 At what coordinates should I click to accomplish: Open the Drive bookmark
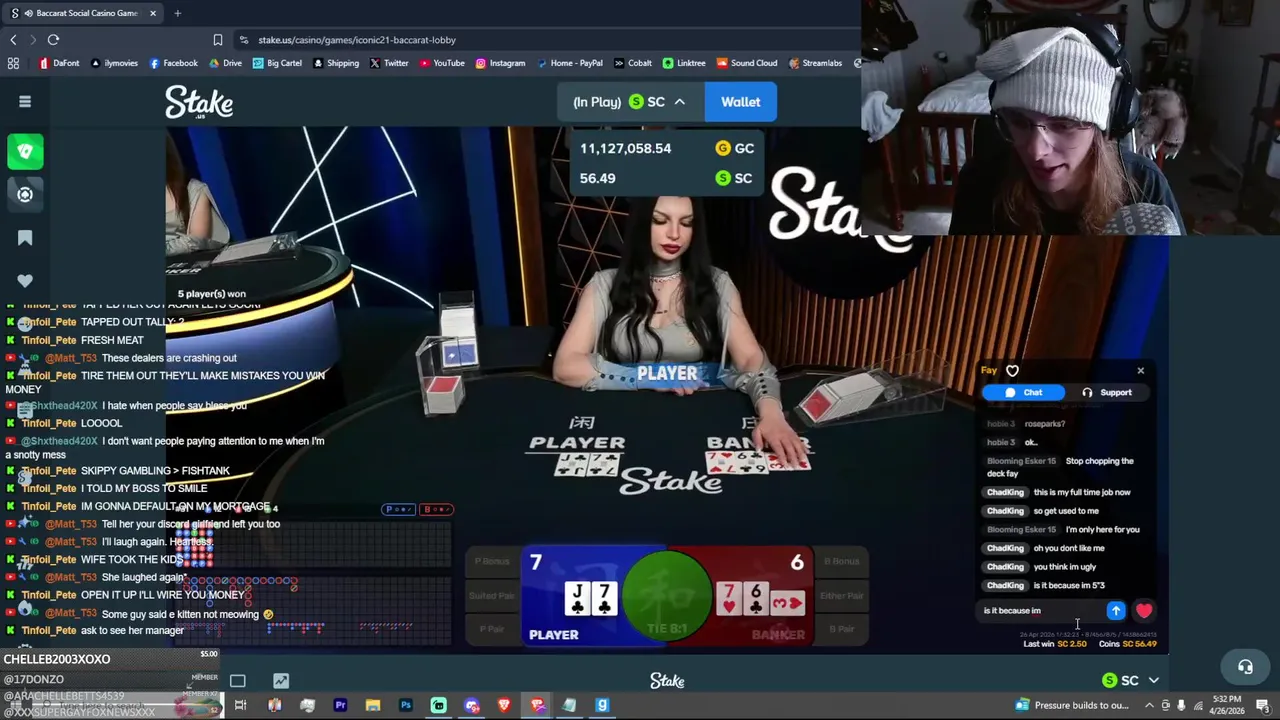coord(225,63)
